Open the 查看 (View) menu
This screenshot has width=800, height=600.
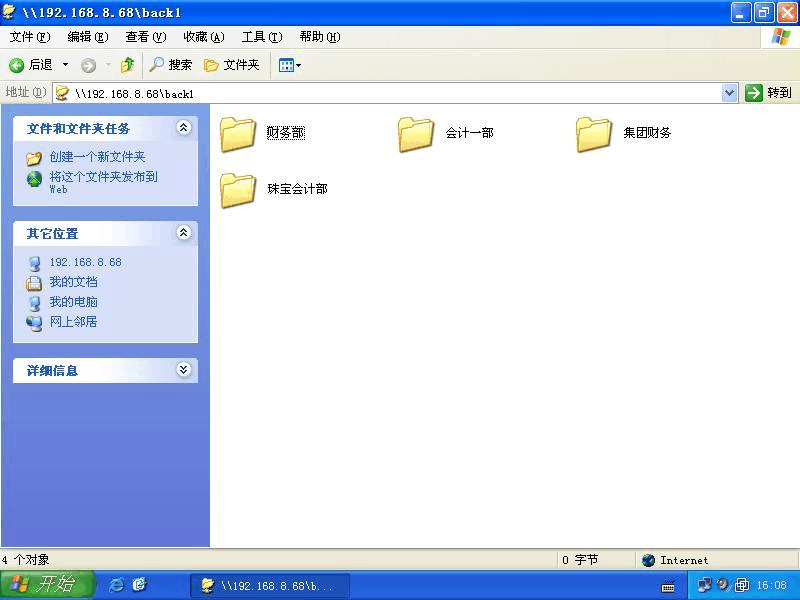point(145,37)
